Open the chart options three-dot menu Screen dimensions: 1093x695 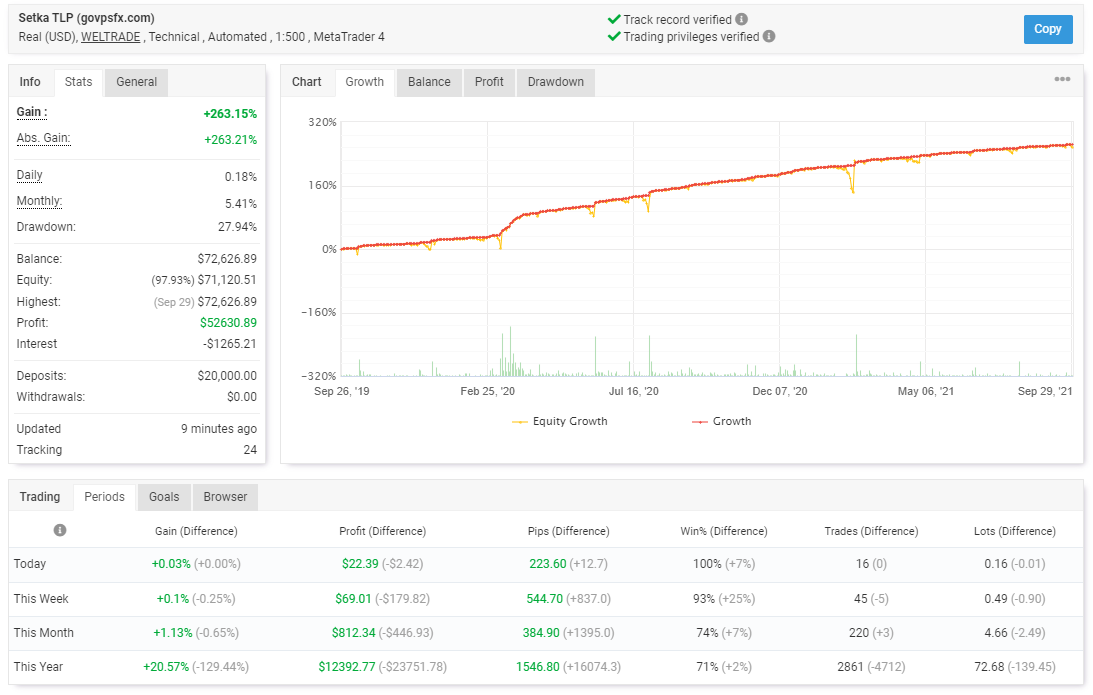pyautogui.click(x=1062, y=79)
